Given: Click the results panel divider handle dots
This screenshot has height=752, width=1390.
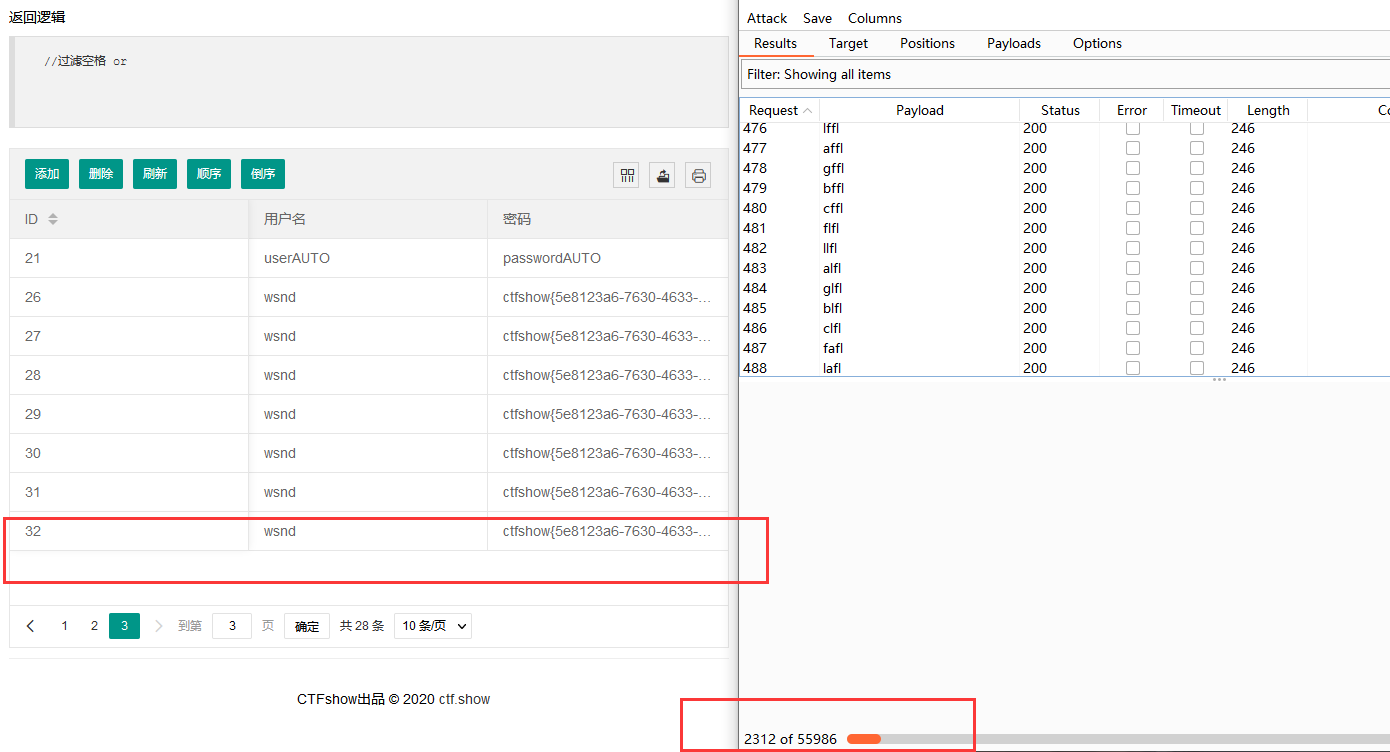Looking at the screenshot, I should pos(1219,380).
